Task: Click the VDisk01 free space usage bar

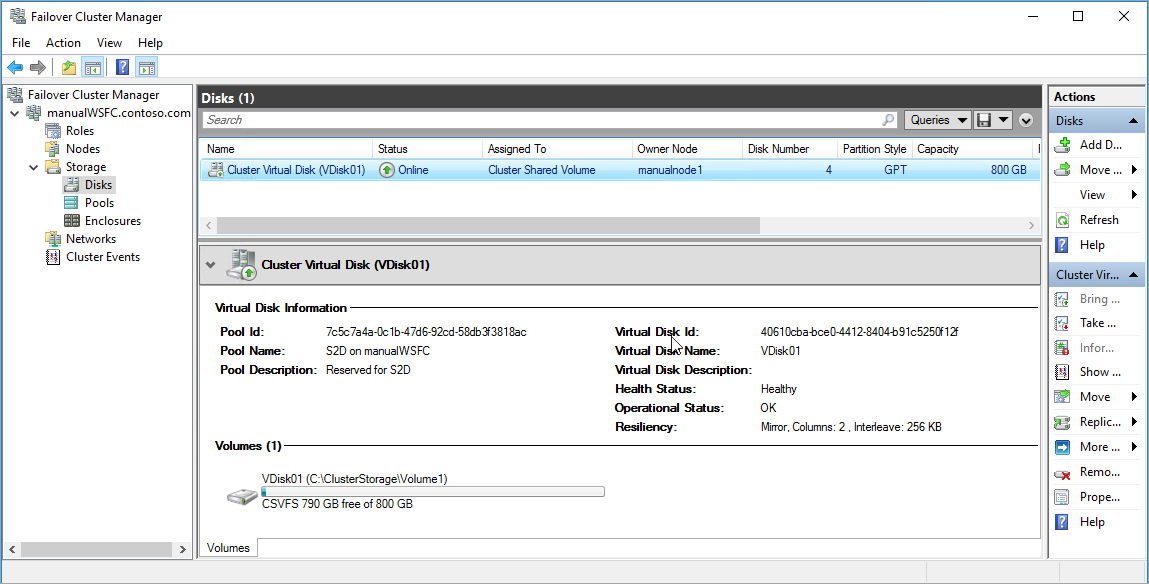Action: pyautogui.click(x=433, y=491)
